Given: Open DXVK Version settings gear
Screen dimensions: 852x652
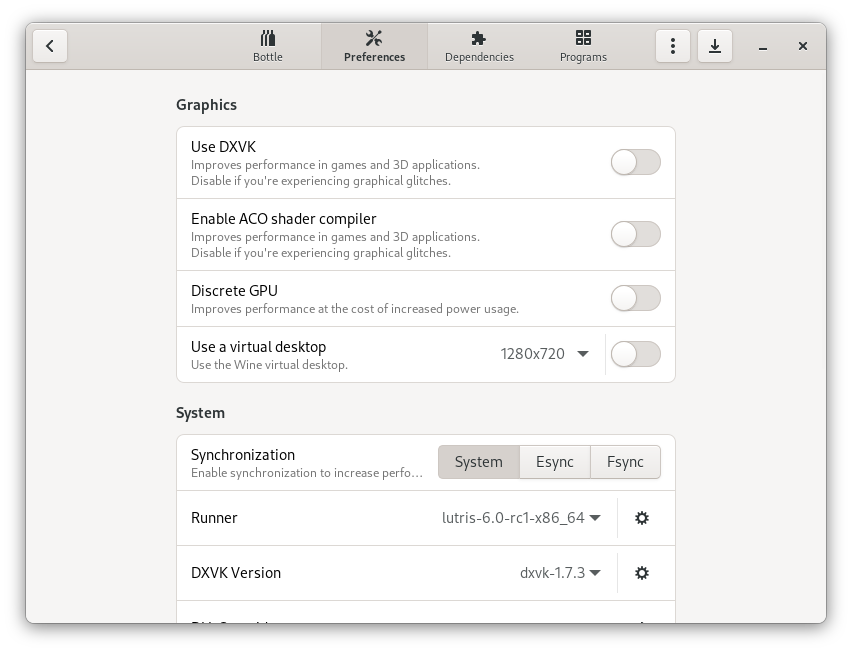Looking at the screenshot, I should [642, 573].
